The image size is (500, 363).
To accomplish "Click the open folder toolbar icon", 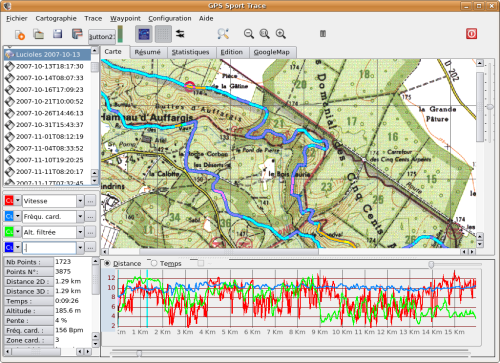I will click(x=39, y=34).
